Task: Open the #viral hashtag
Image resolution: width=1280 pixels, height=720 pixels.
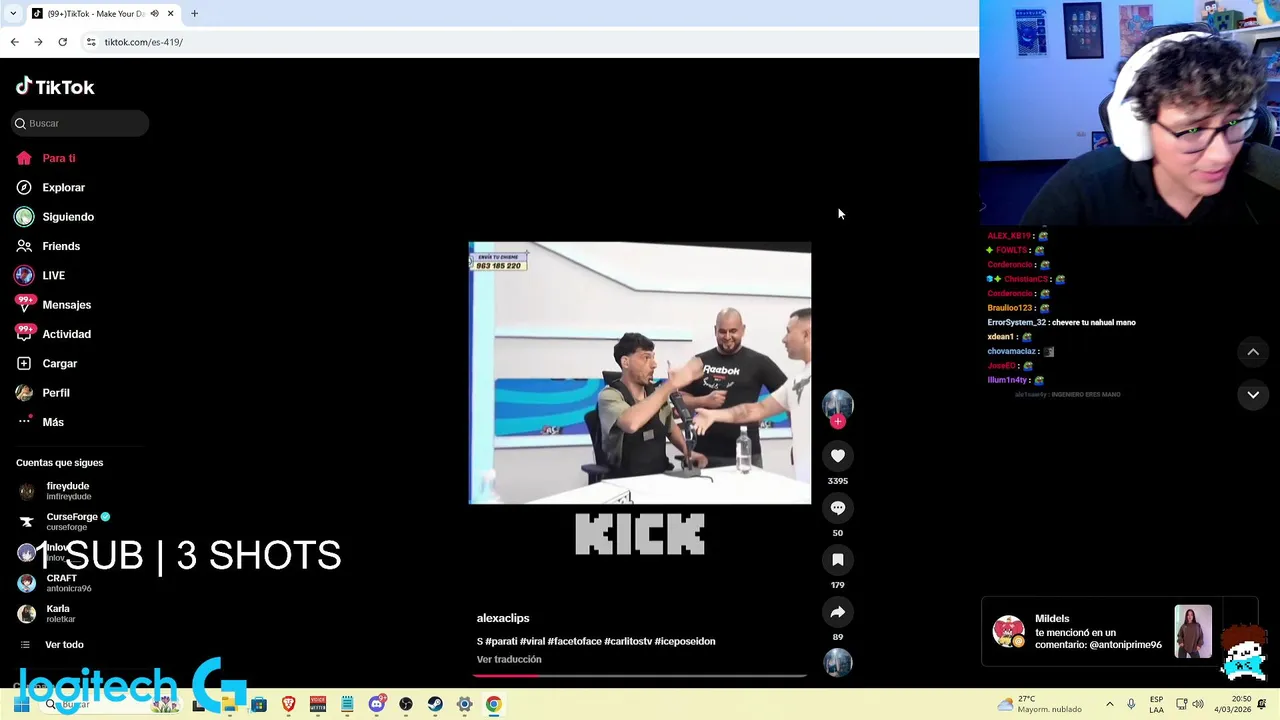Action: click(x=532, y=641)
